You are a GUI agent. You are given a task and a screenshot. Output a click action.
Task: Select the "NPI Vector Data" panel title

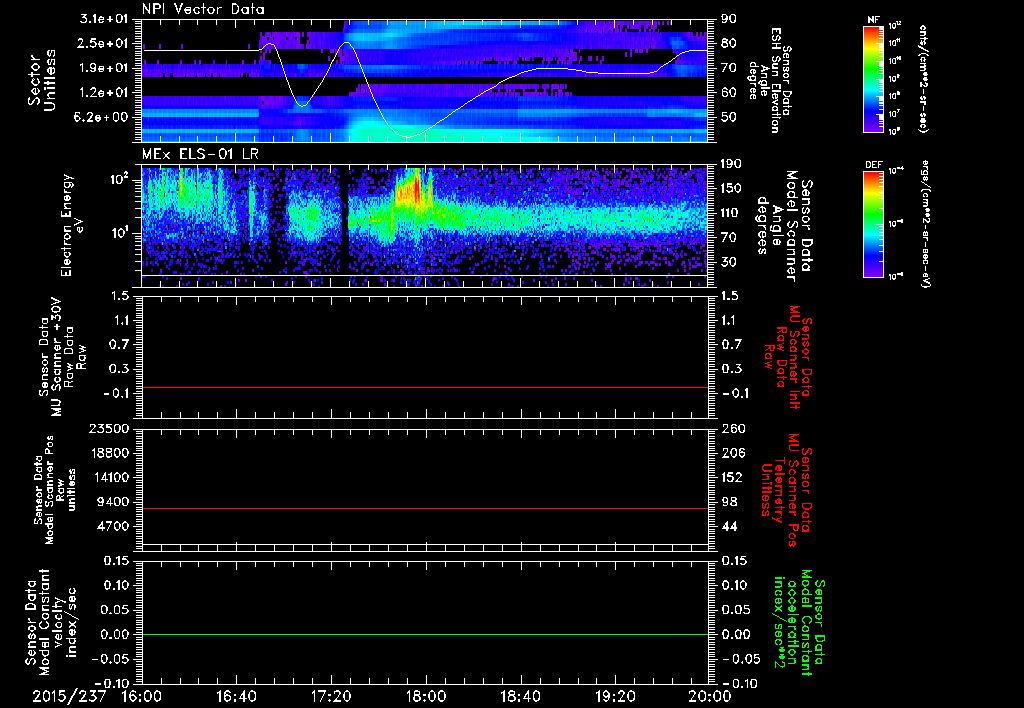tap(204, 9)
